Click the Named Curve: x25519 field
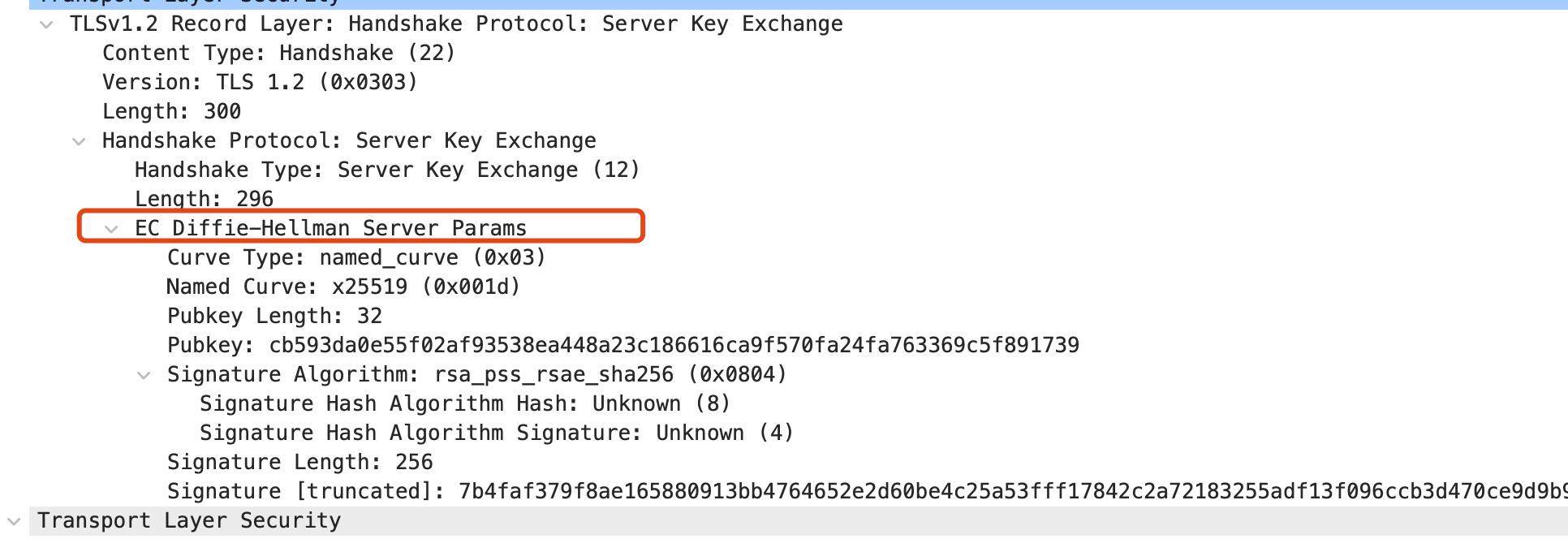The width and height of the screenshot is (1568, 539). (x=343, y=287)
